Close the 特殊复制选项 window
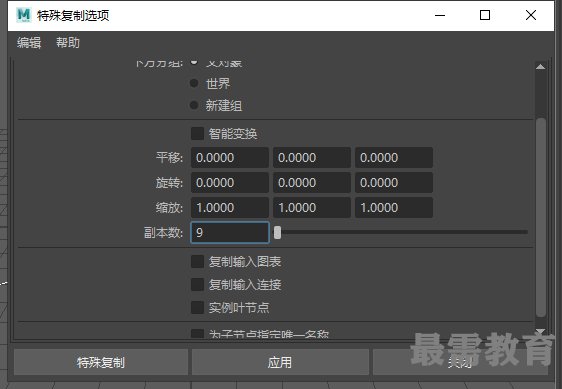 531,15
